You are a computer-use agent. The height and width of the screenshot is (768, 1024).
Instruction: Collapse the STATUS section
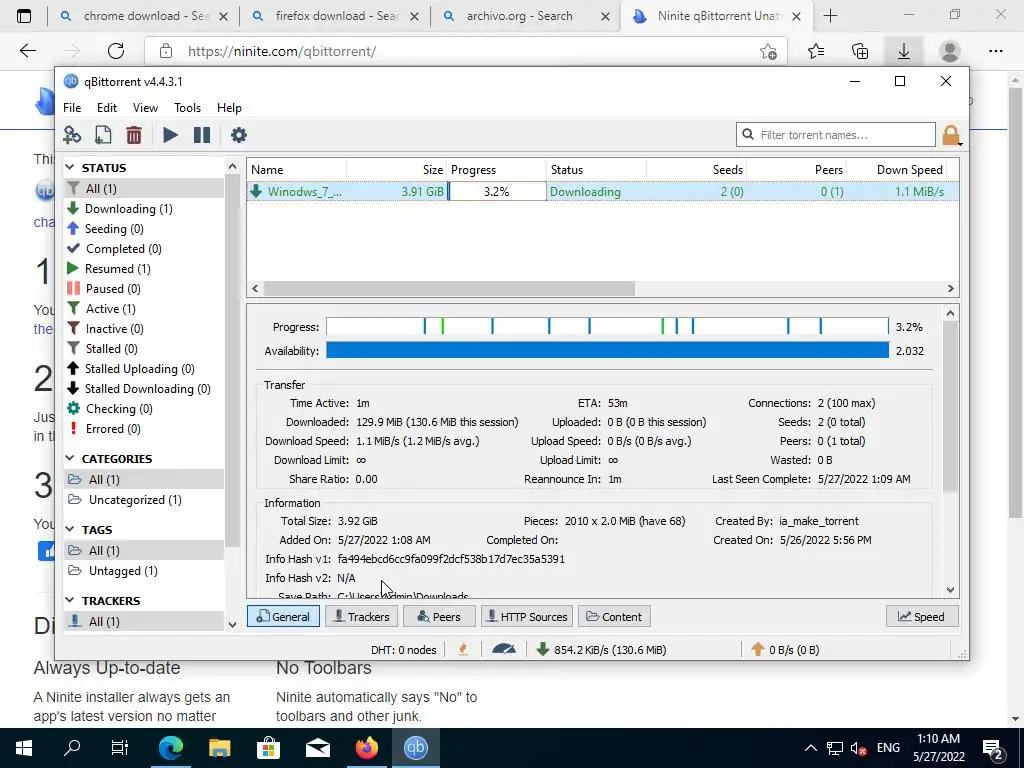[x=70, y=168]
